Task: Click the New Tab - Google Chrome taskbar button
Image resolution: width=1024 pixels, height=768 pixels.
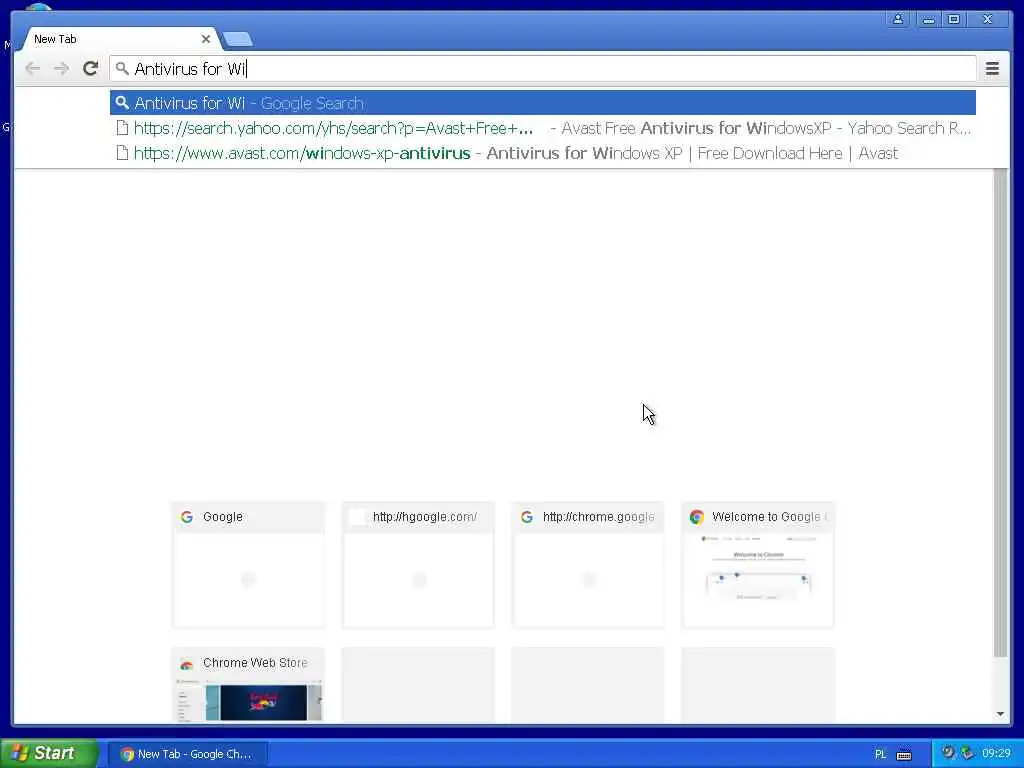Action: pyautogui.click(x=187, y=754)
